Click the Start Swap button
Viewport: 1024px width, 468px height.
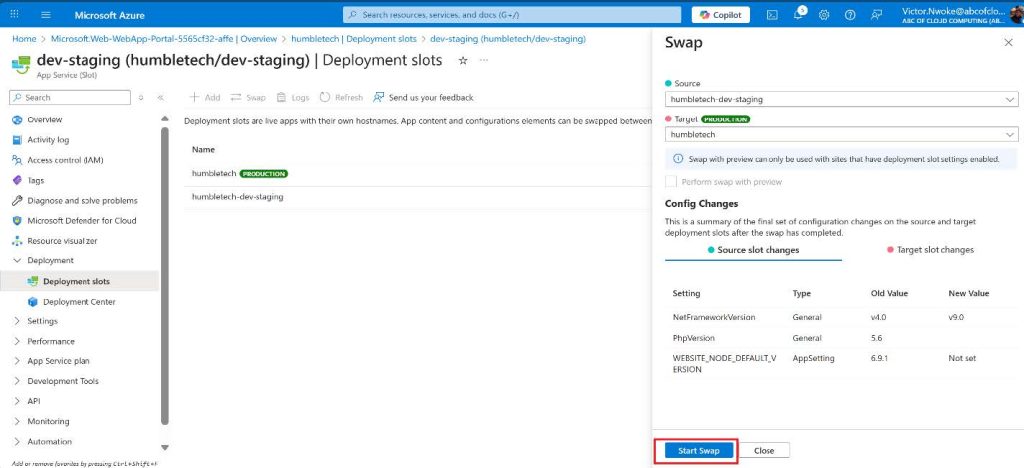(x=699, y=451)
